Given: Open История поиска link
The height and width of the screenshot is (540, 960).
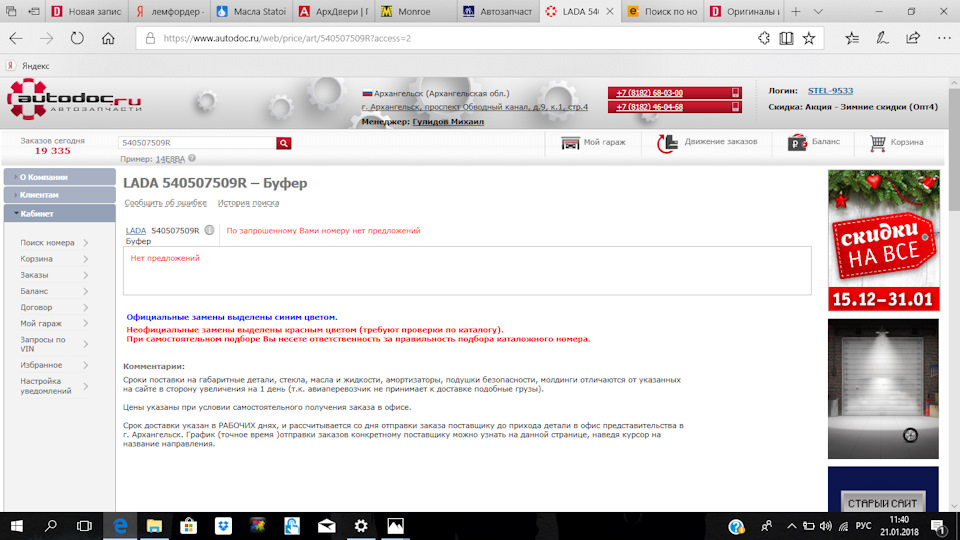Looking at the screenshot, I should [x=249, y=203].
